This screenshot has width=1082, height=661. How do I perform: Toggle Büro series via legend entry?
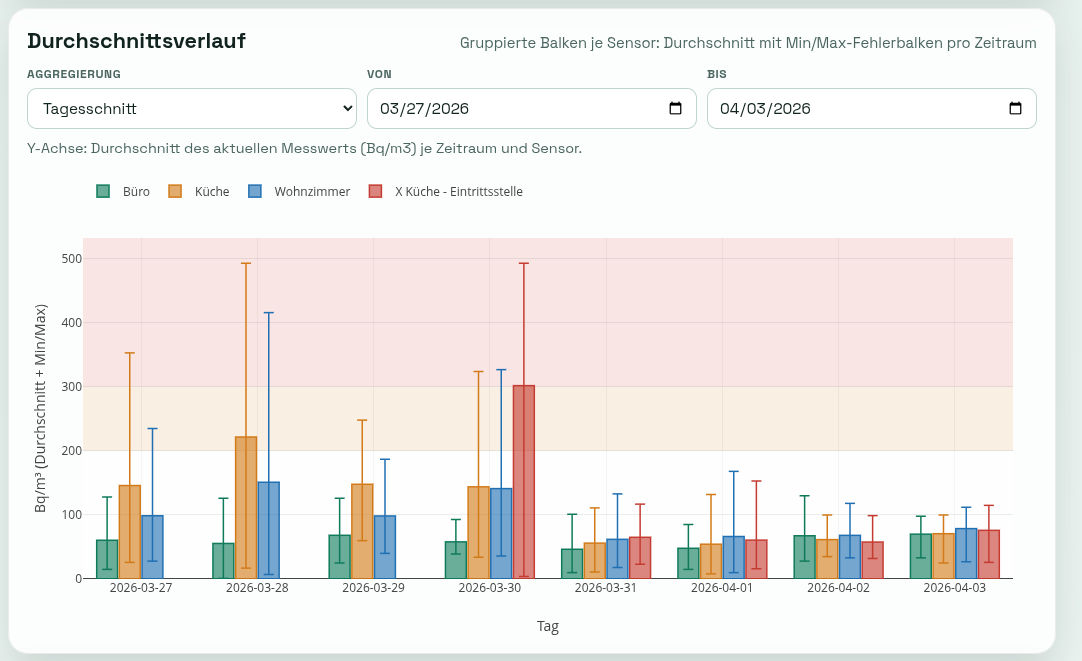136,192
